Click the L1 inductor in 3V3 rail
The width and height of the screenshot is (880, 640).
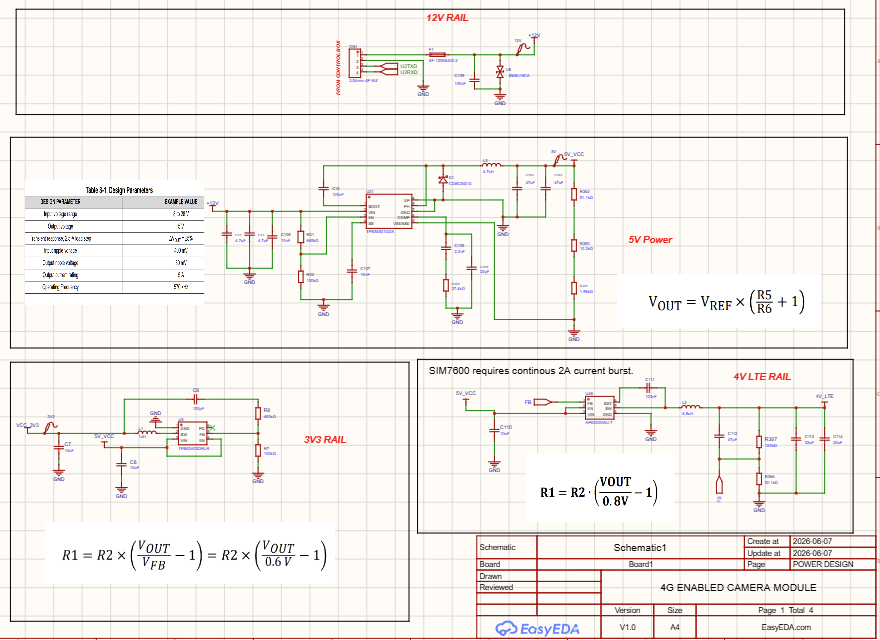(148, 433)
